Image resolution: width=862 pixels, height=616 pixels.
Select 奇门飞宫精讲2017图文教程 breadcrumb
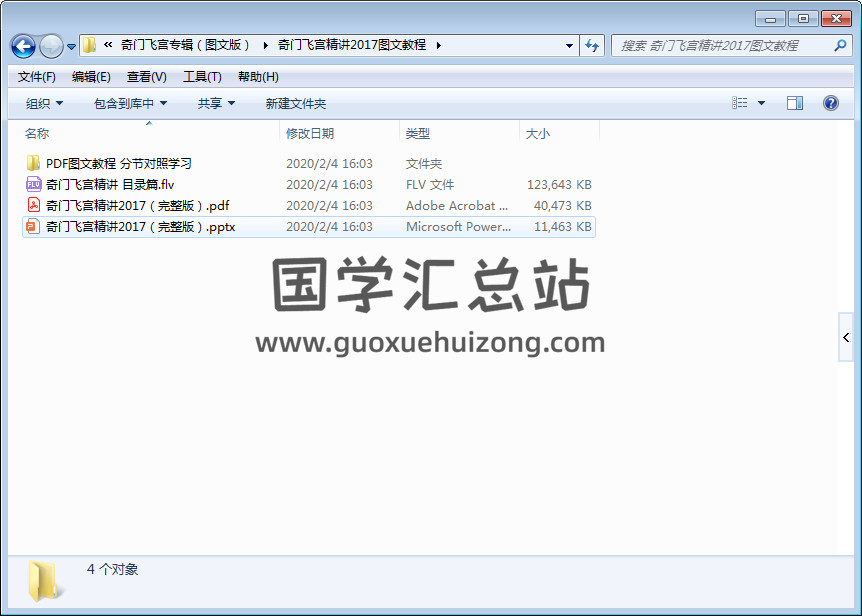(352, 45)
